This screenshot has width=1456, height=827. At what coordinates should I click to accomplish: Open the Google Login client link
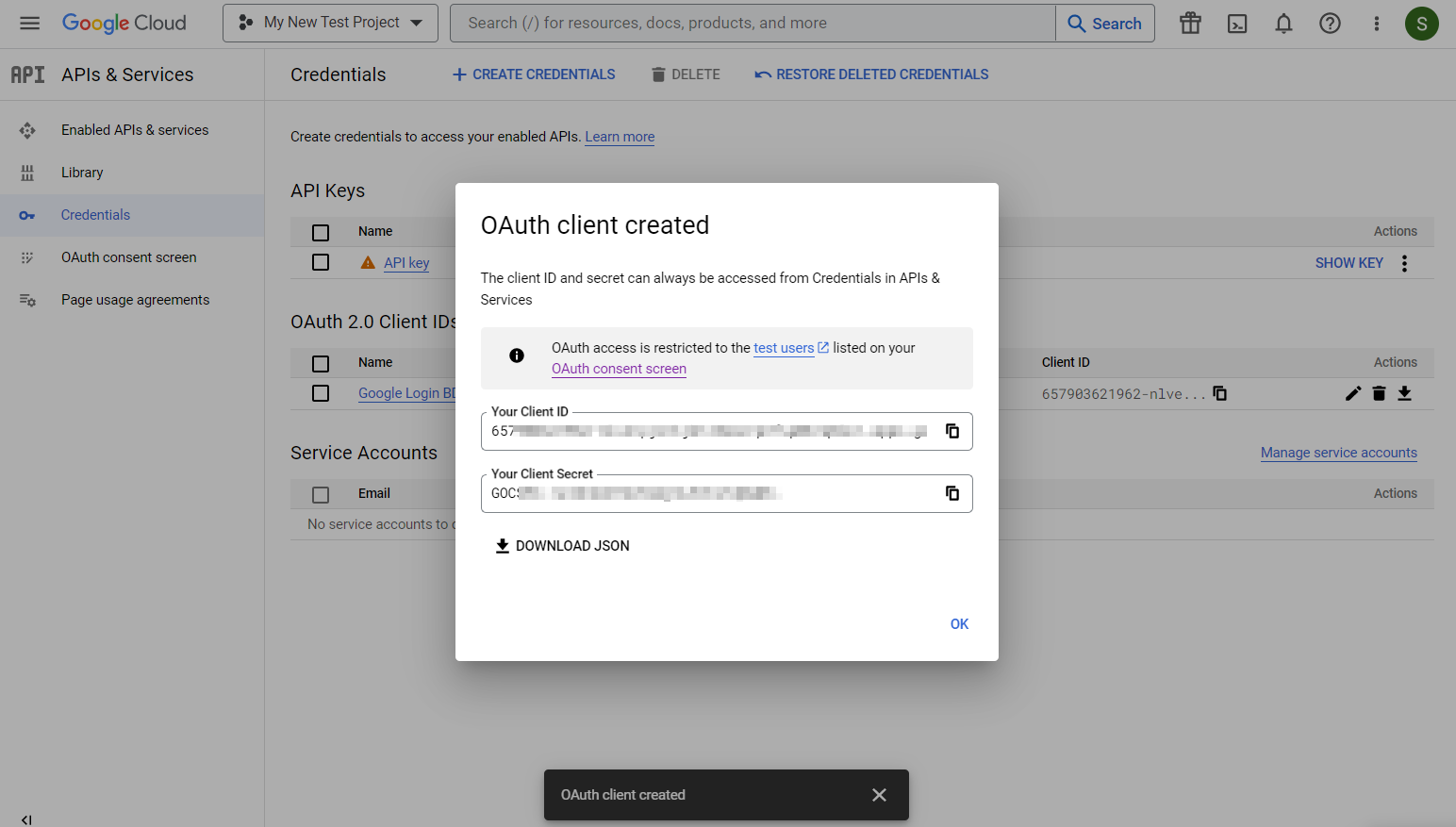[x=406, y=393]
